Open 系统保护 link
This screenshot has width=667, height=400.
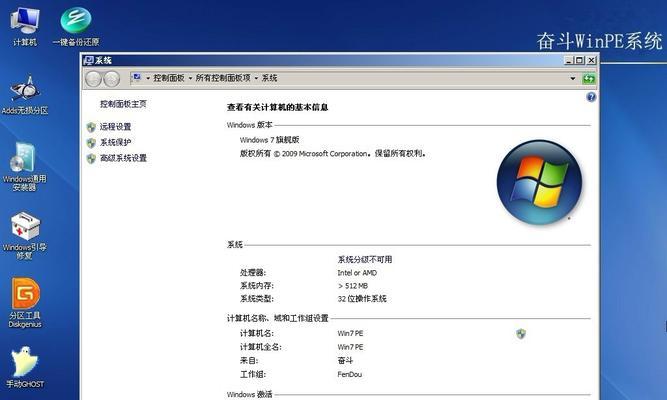pos(115,143)
